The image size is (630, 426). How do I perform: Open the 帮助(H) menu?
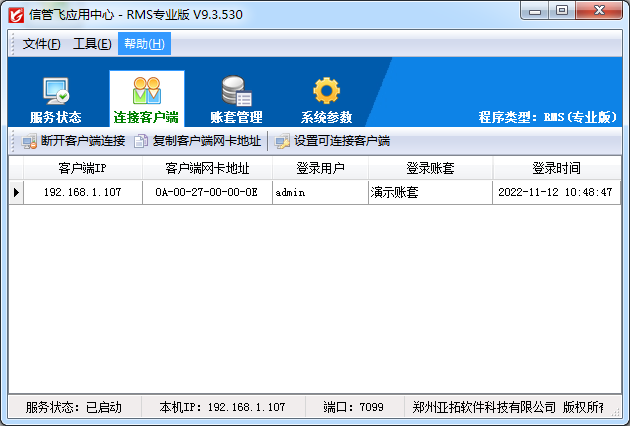(x=144, y=44)
